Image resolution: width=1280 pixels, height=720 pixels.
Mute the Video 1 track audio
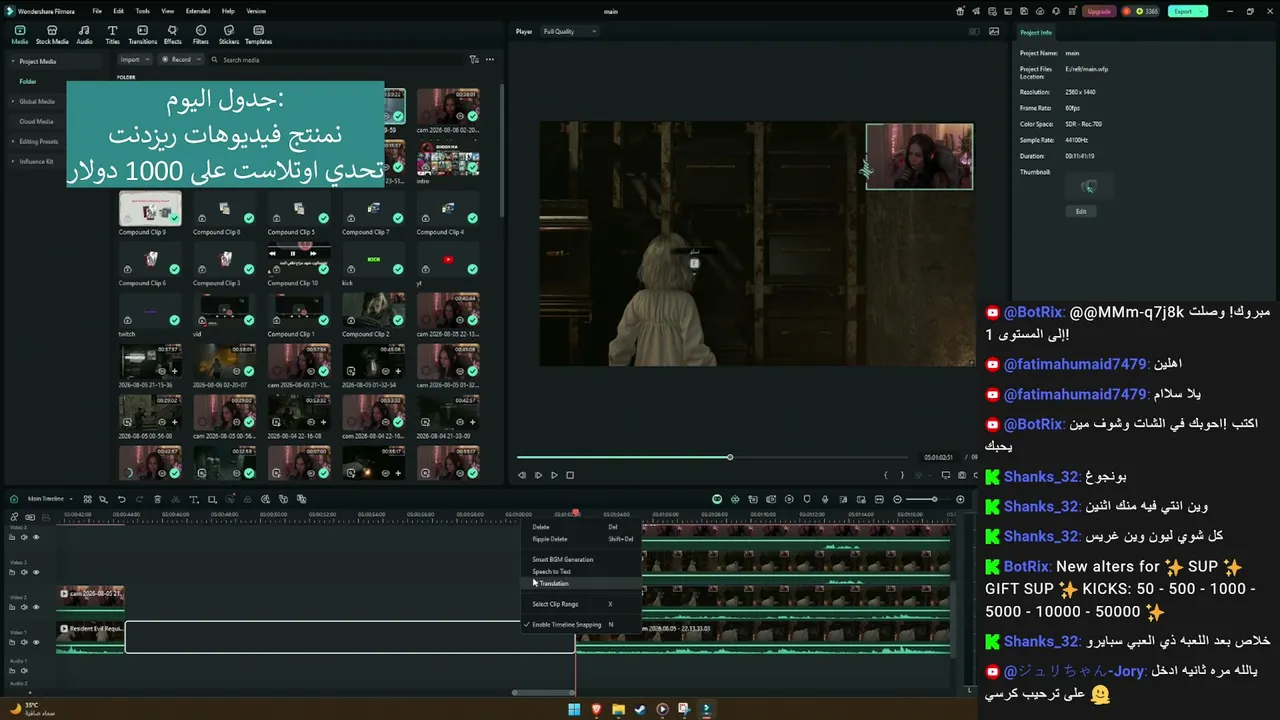tap(24, 642)
